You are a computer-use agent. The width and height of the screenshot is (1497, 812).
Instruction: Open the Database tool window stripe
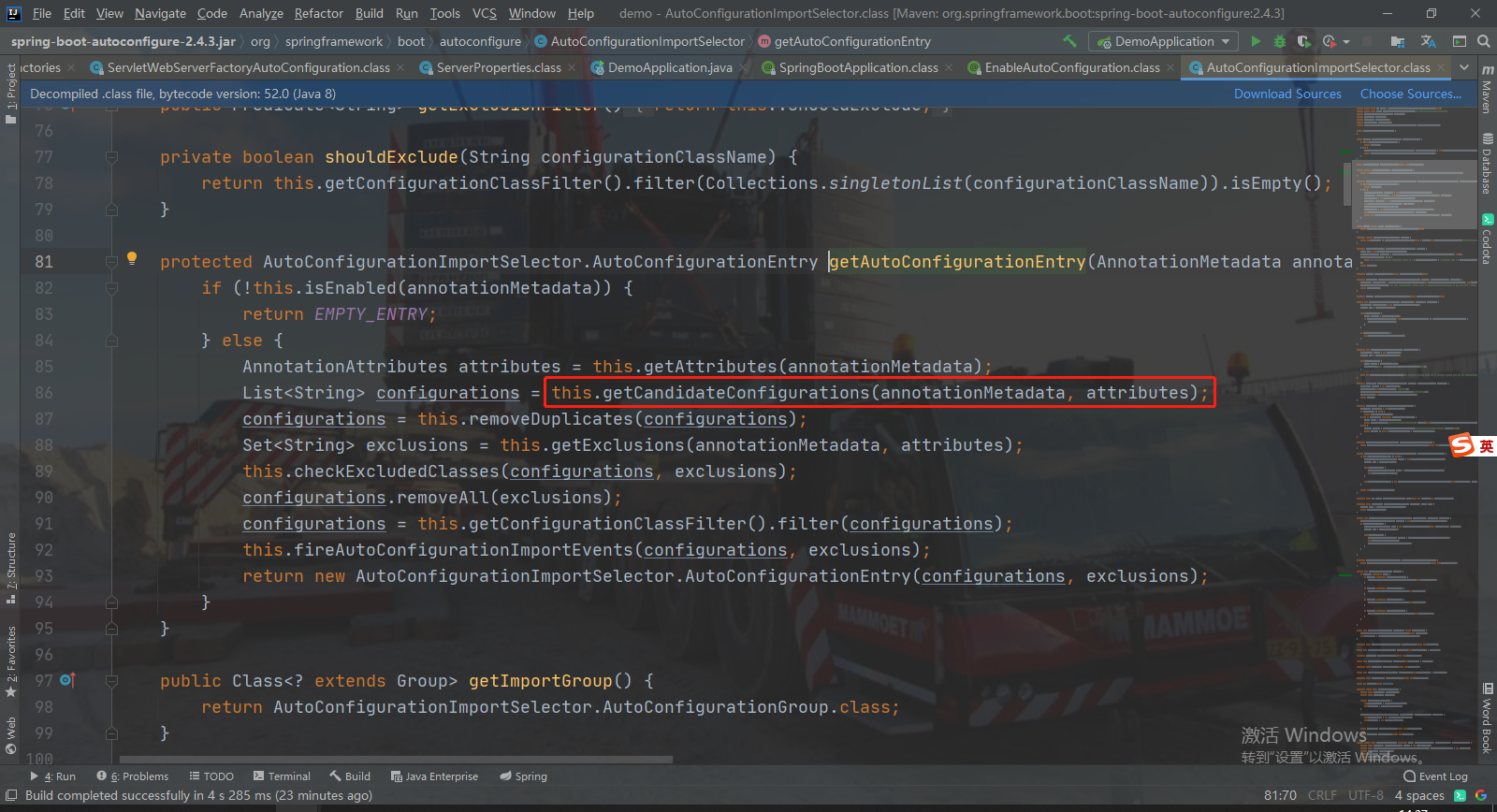point(1487,165)
